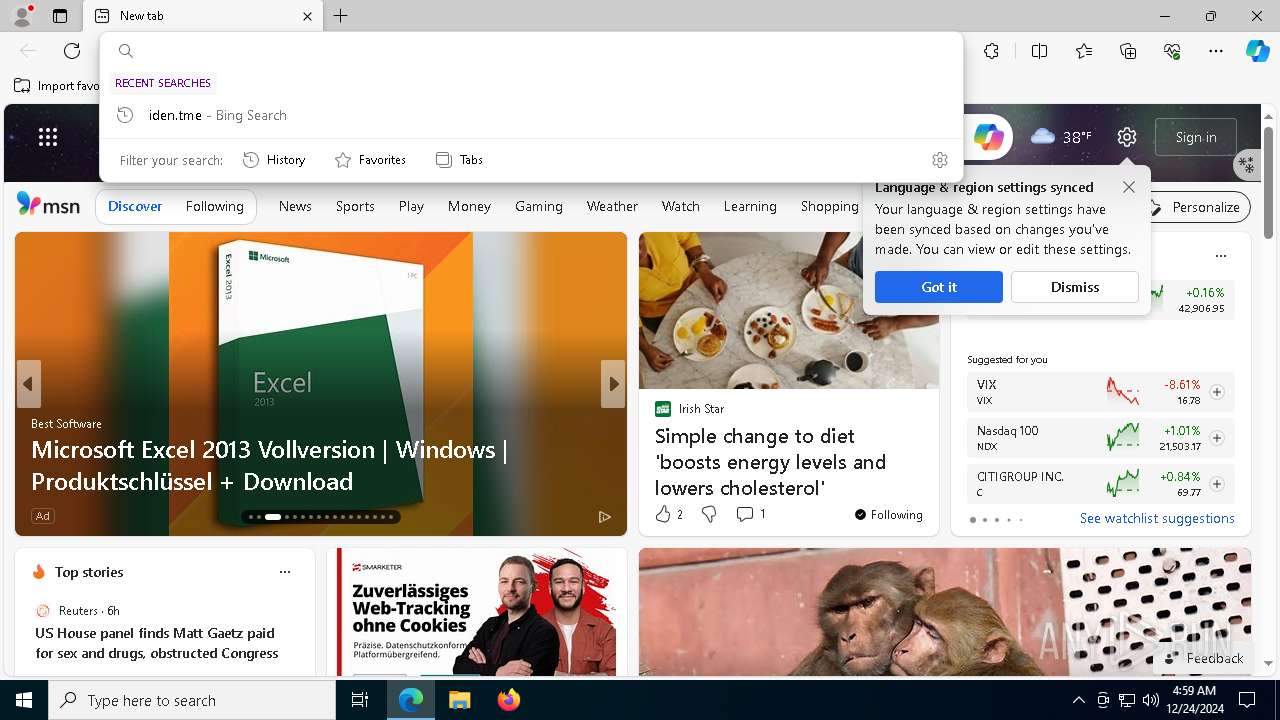Open See watchlist suggestions link
Image resolution: width=1280 pixels, height=720 pixels.
click(x=1157, y=518)
